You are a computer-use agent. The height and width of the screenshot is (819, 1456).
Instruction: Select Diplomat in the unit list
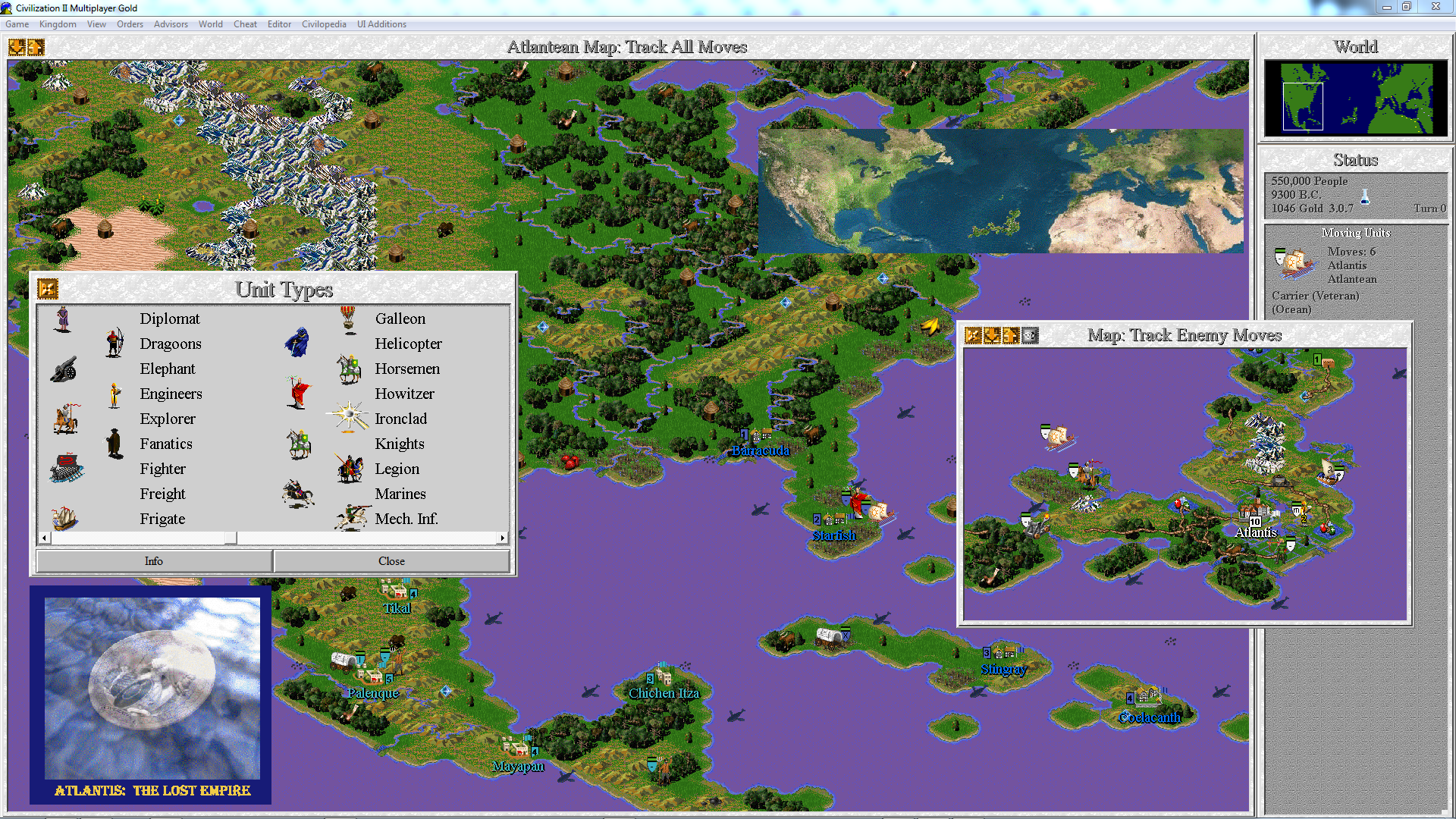click(x=170, y=318)
